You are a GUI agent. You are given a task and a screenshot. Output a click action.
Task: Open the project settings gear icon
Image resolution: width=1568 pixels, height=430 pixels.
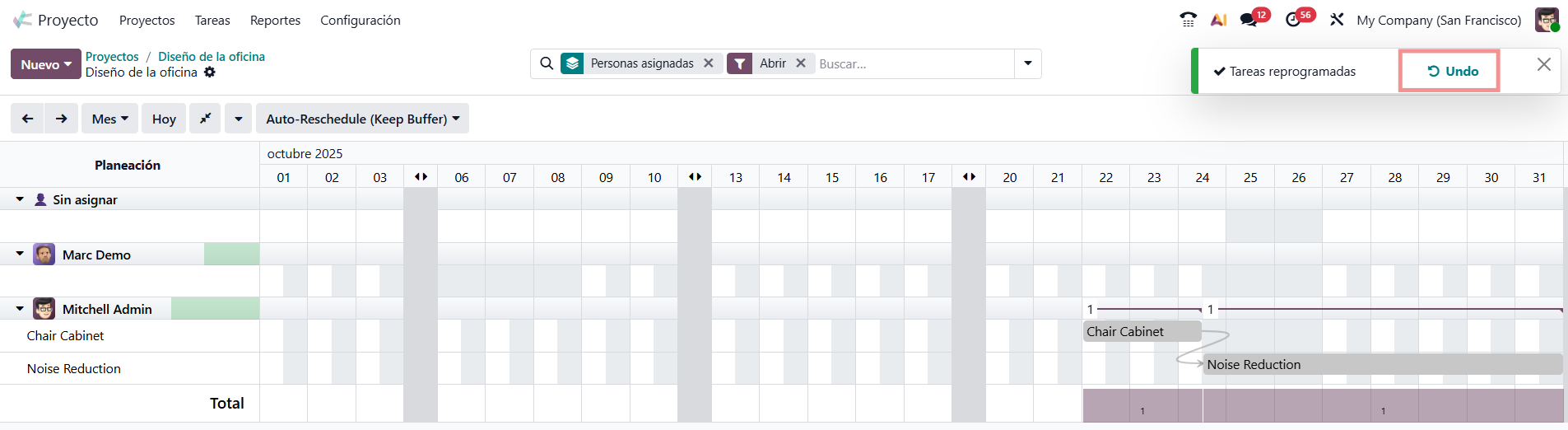(210, 72)
